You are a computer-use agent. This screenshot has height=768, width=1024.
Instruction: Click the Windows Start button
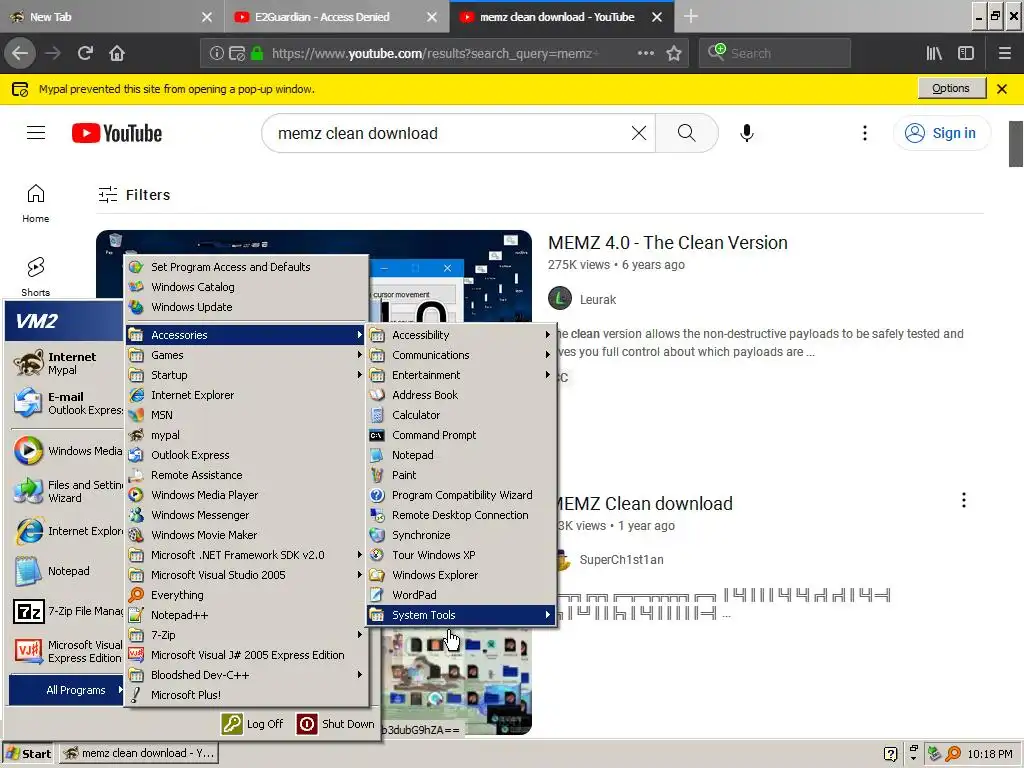(29, 754)
